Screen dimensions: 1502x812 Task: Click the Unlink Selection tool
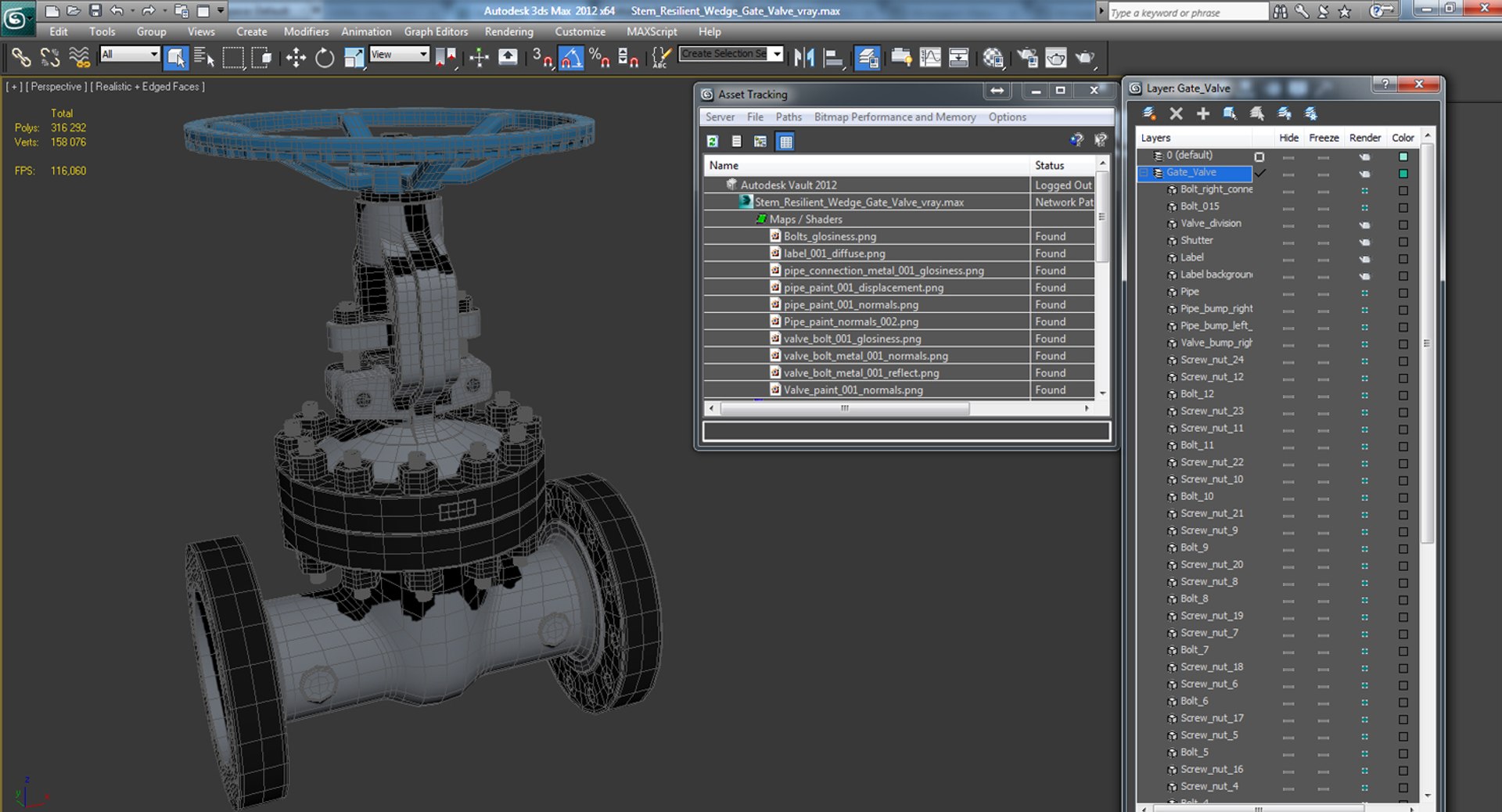click(x=50, y=57)
